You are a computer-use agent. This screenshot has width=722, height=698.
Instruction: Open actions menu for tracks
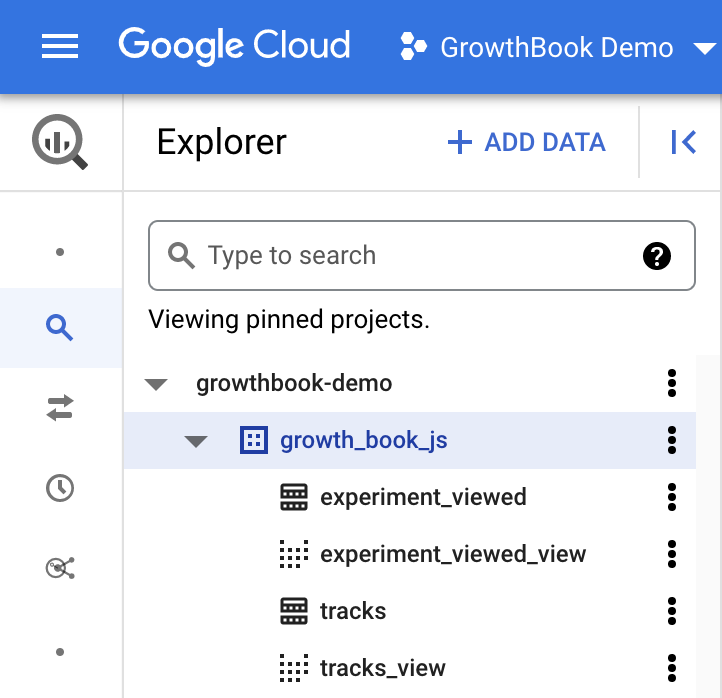[x=672, y=611]
